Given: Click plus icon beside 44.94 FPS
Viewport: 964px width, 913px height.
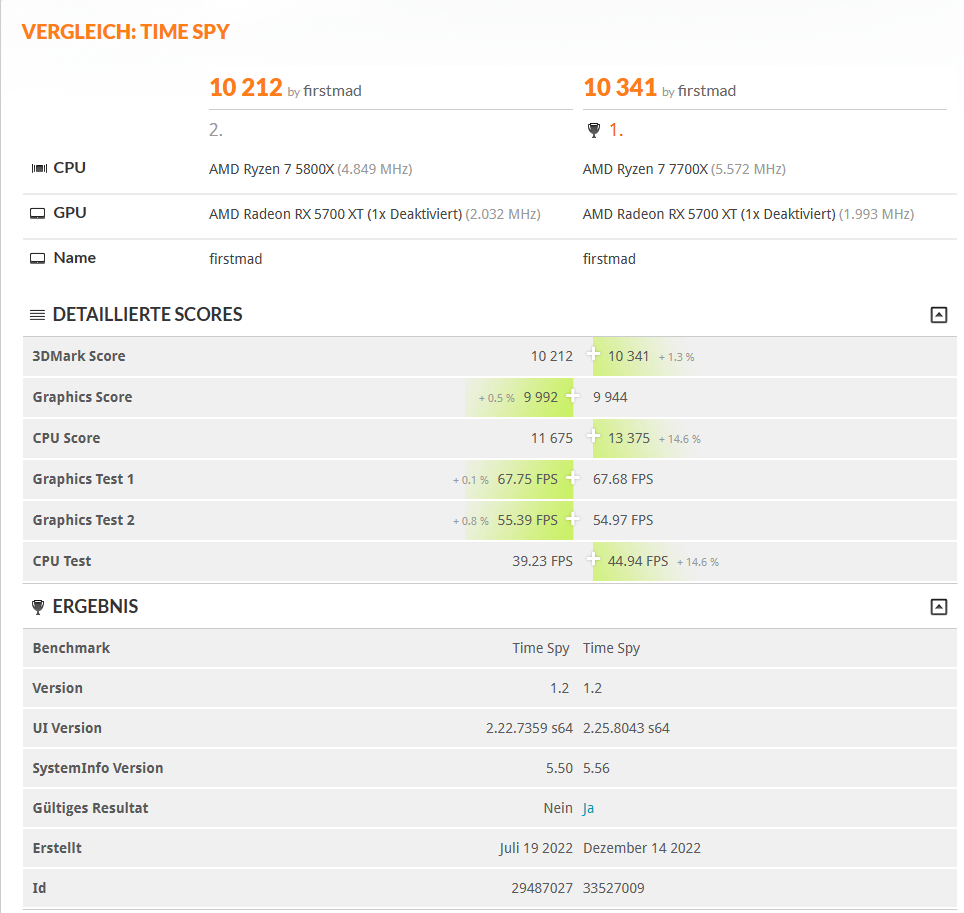Looking at the screenshot, I should tap(593, 558).
